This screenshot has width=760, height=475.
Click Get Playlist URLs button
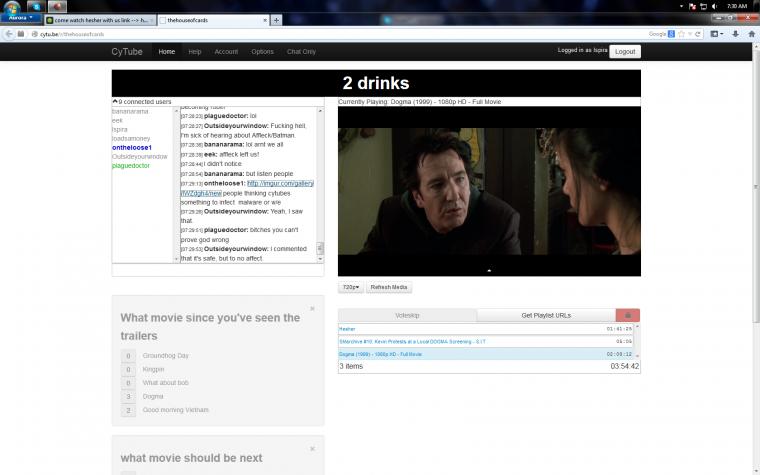pyautogui.click(x=546, y=315)
